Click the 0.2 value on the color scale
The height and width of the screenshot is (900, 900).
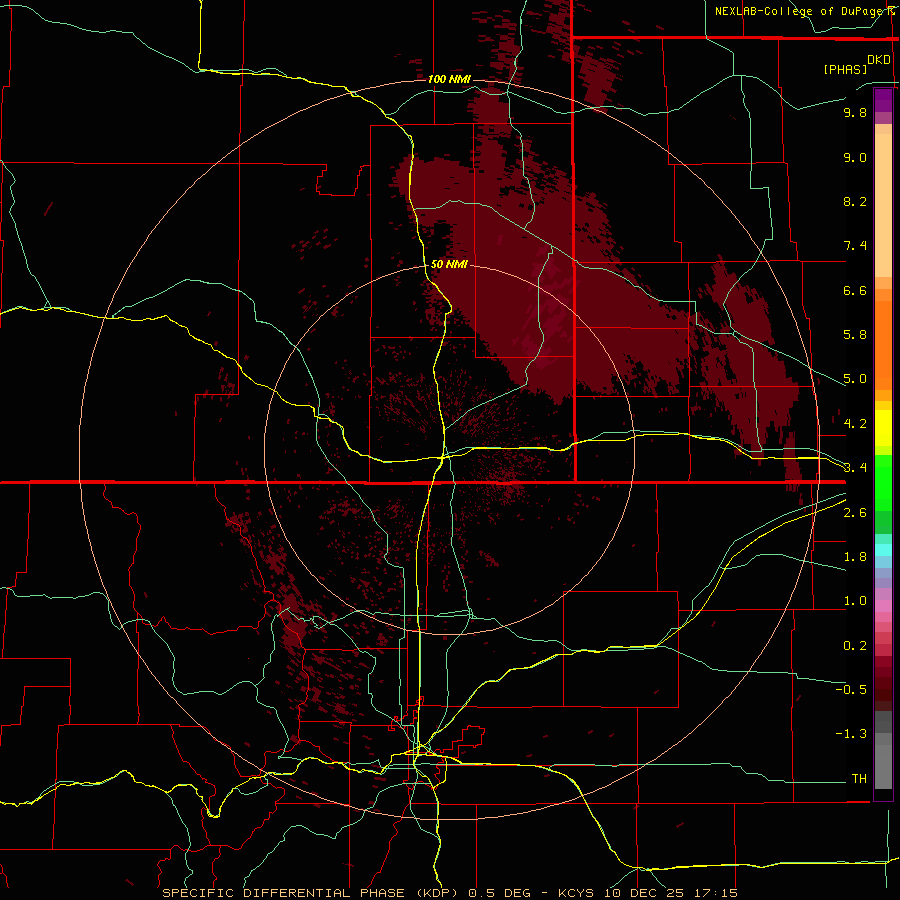point(855,646)
